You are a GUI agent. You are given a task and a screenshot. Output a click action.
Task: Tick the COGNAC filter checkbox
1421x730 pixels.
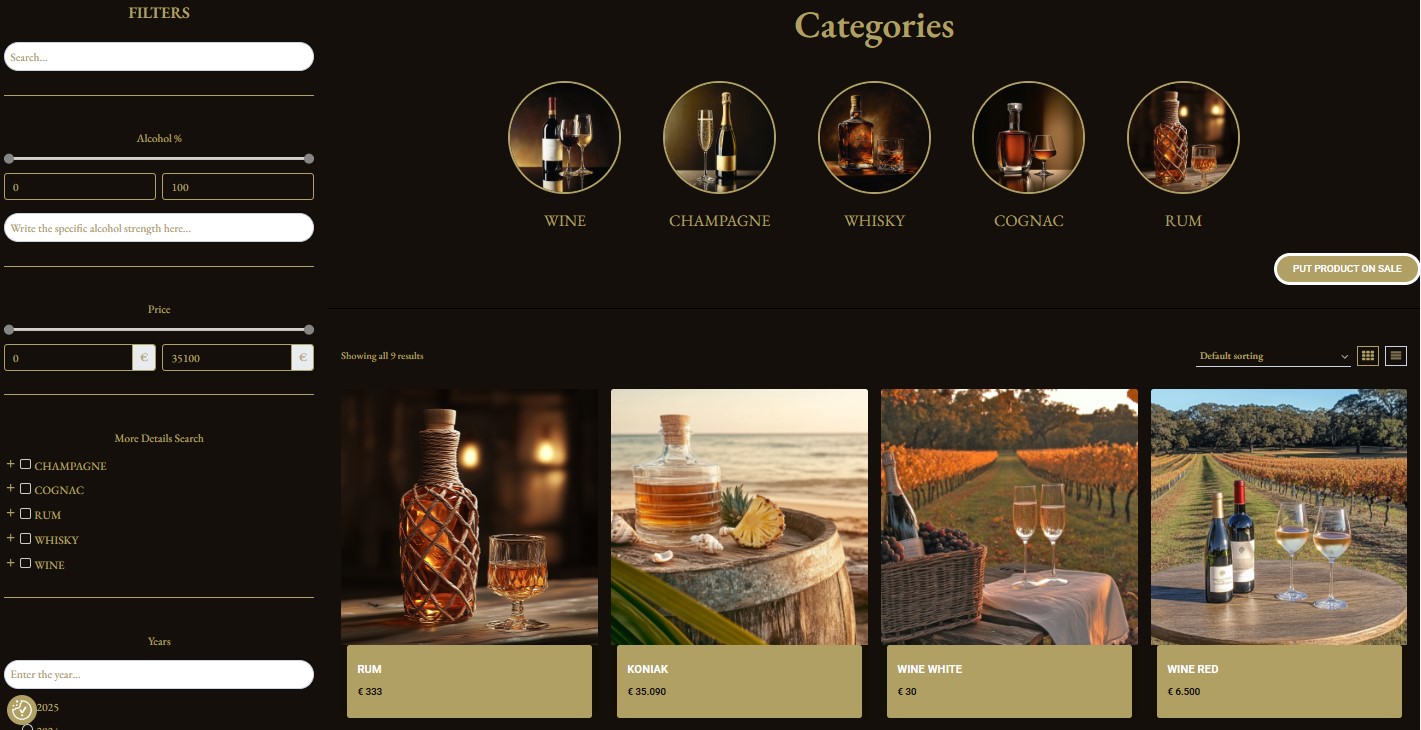(x=26, y=489)
